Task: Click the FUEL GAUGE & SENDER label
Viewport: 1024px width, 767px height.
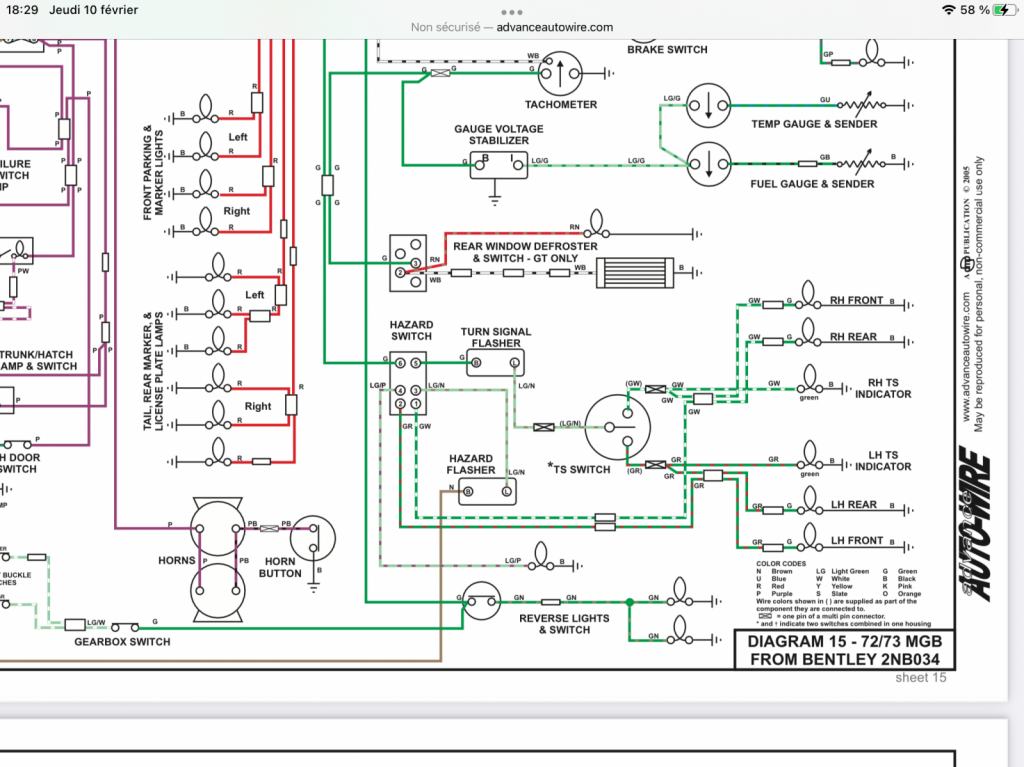Action: coord(812,184)
